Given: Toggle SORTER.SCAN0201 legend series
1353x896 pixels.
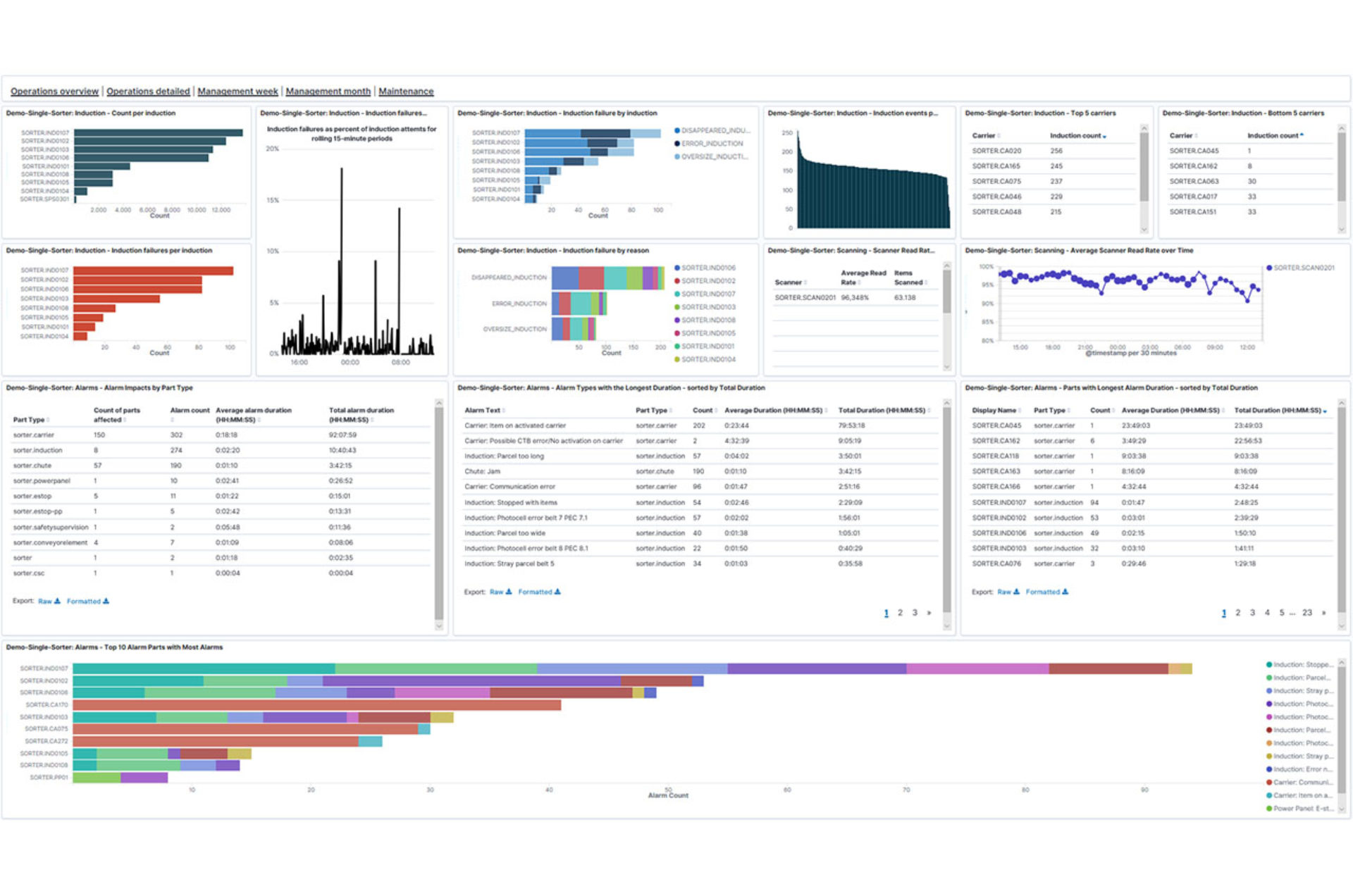Looking at the screenshot, I should coord(1300,268).
